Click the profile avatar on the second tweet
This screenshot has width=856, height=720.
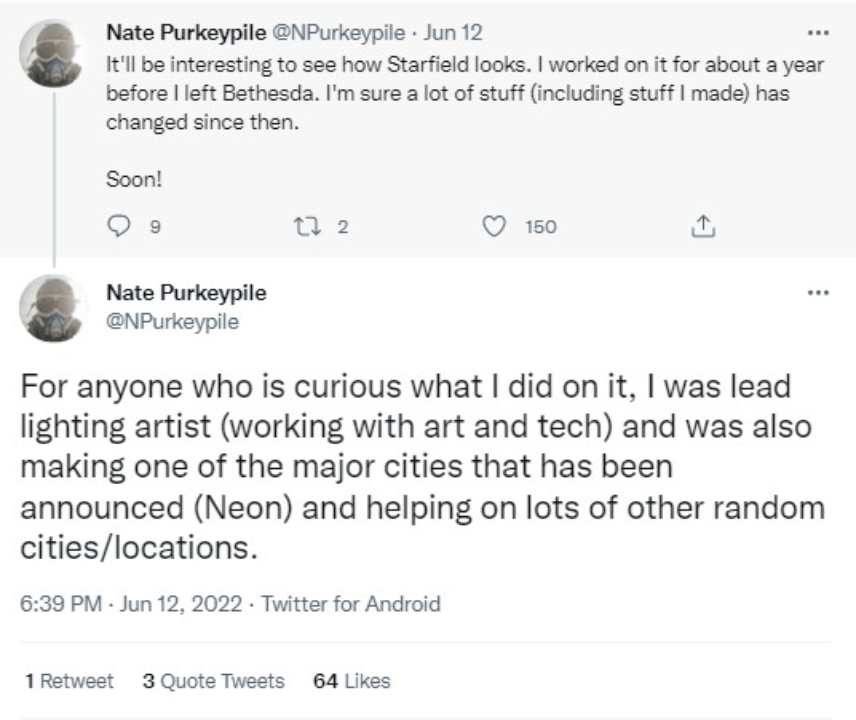54,308
